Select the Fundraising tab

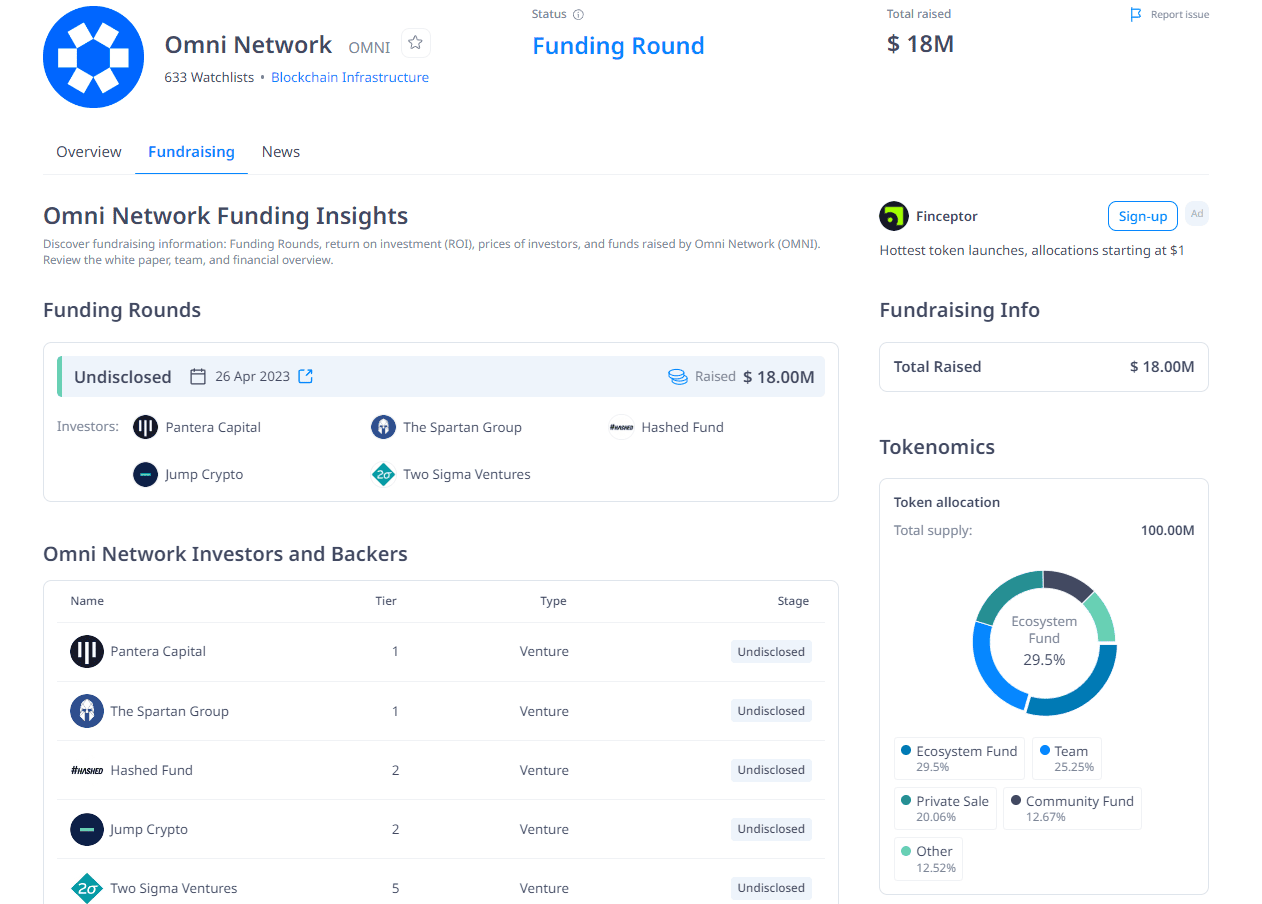click(191, 152)
